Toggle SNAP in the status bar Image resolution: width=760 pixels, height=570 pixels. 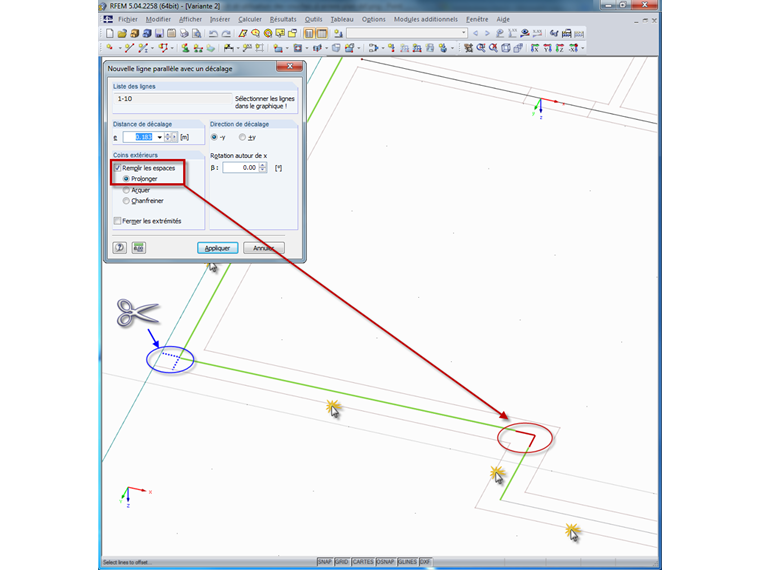[x=324, y=561]
